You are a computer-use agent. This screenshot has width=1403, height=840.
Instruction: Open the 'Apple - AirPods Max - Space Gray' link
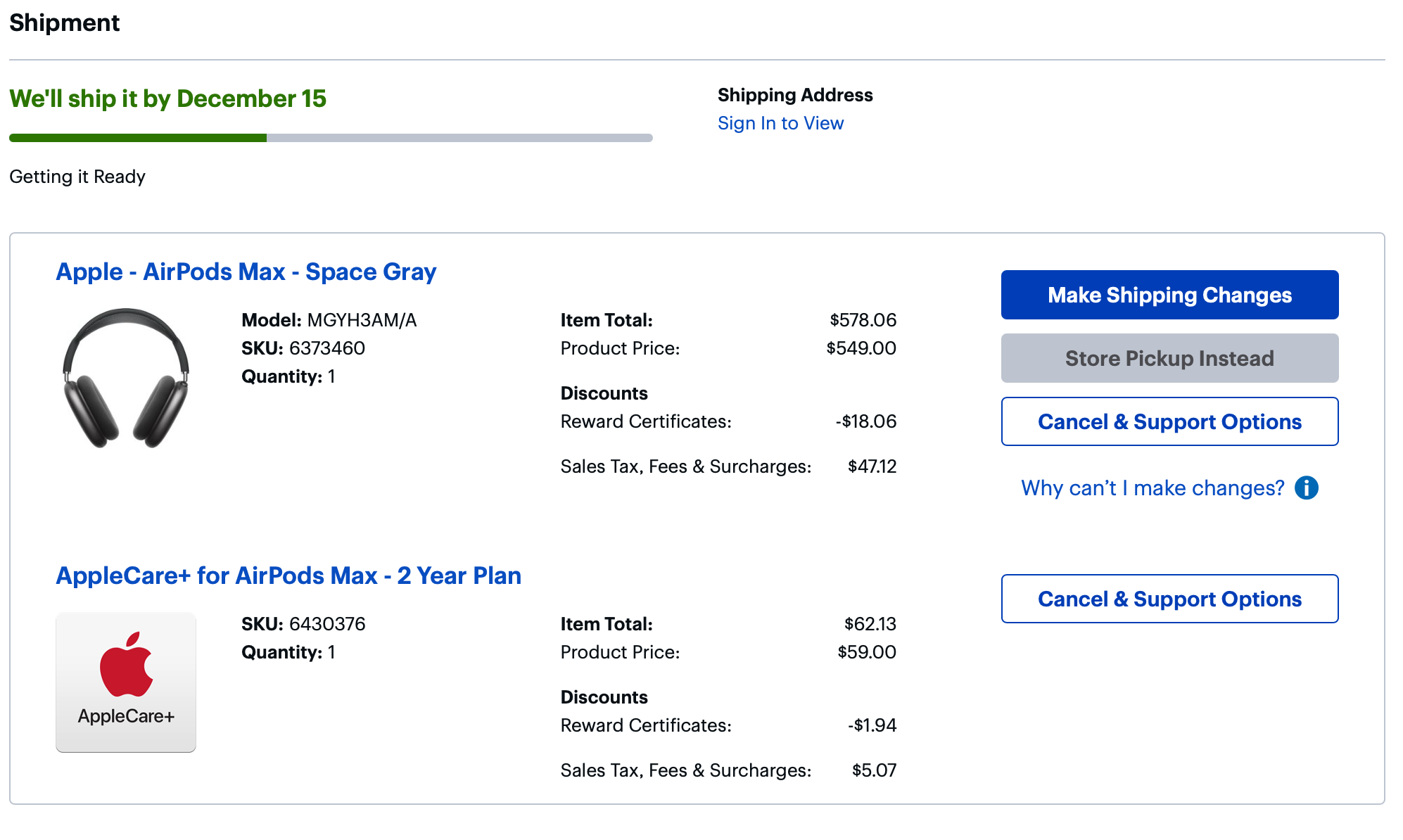246,272
